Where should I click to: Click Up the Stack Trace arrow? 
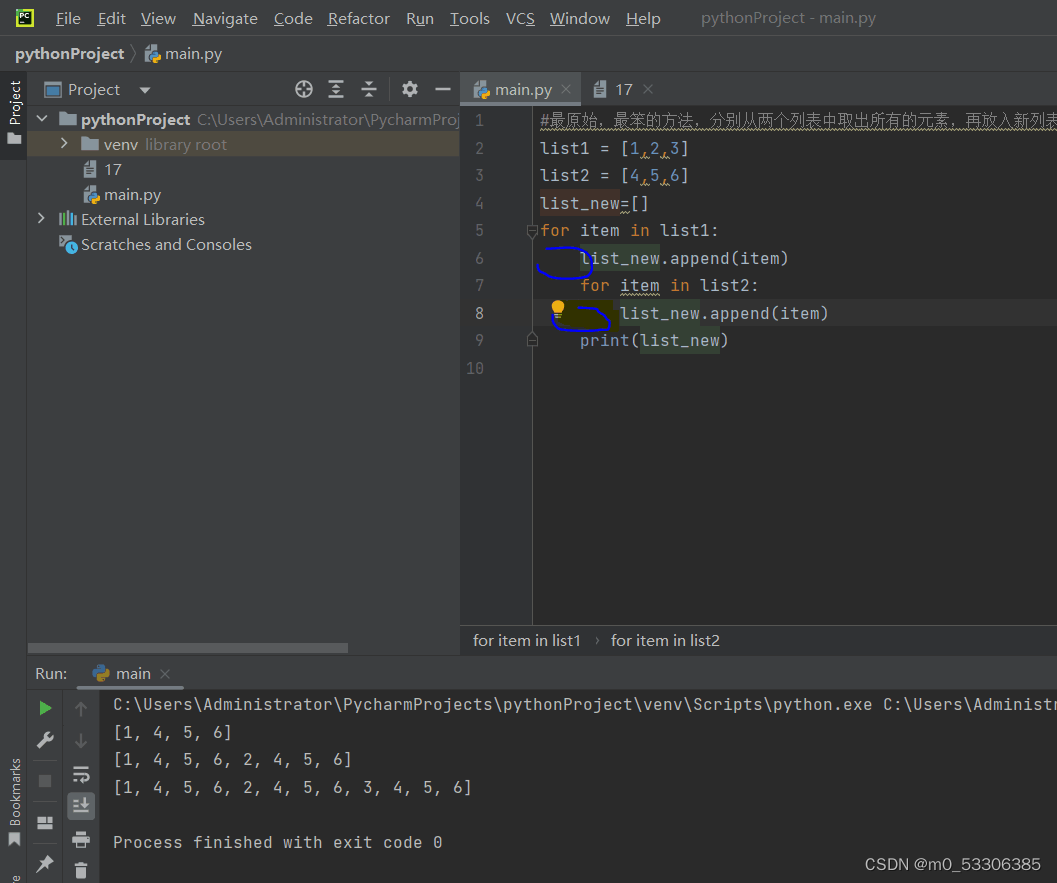click(x=81, y=708)
